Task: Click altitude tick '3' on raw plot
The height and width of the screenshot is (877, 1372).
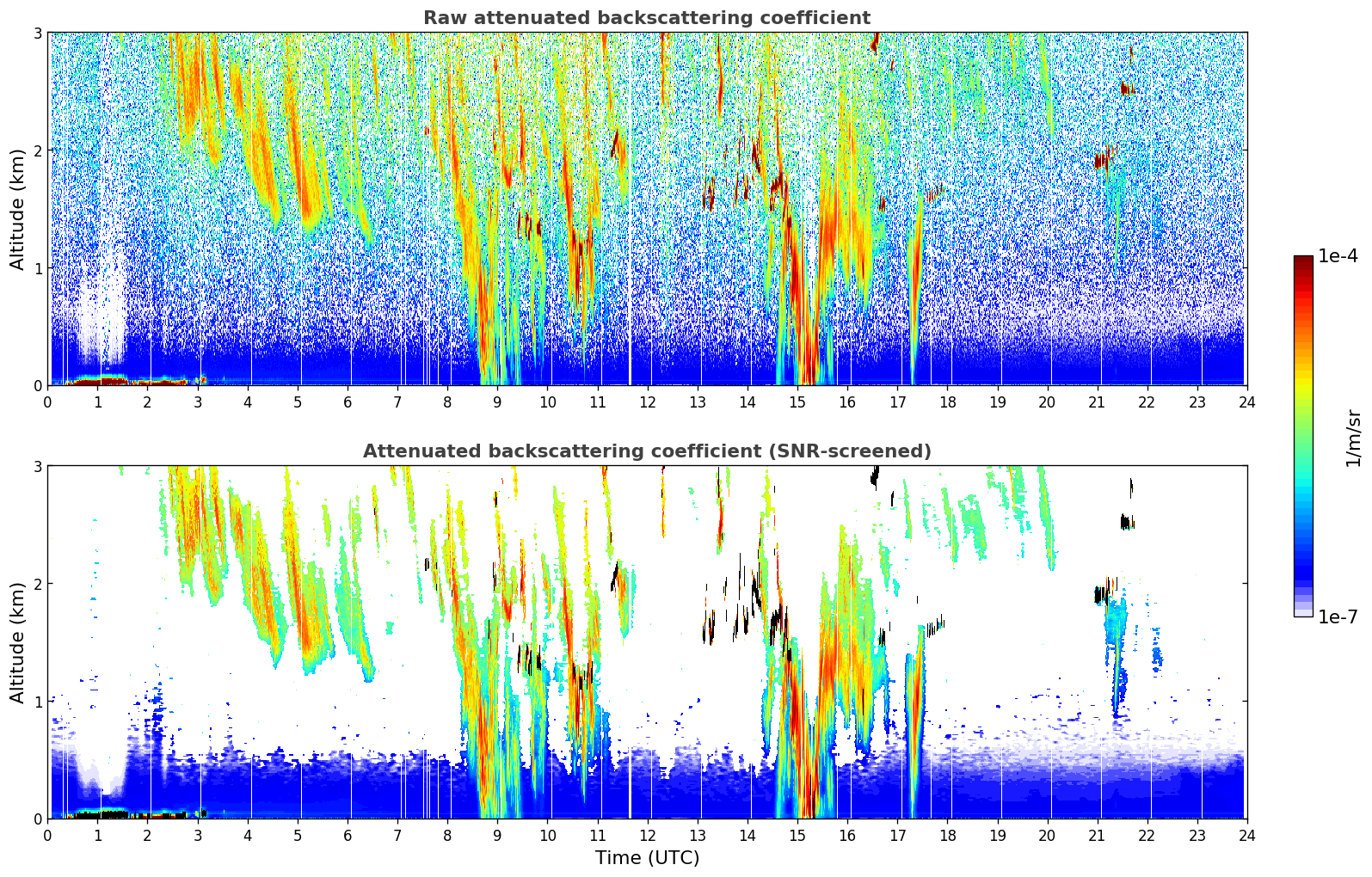Action: (x=38, y=33)
